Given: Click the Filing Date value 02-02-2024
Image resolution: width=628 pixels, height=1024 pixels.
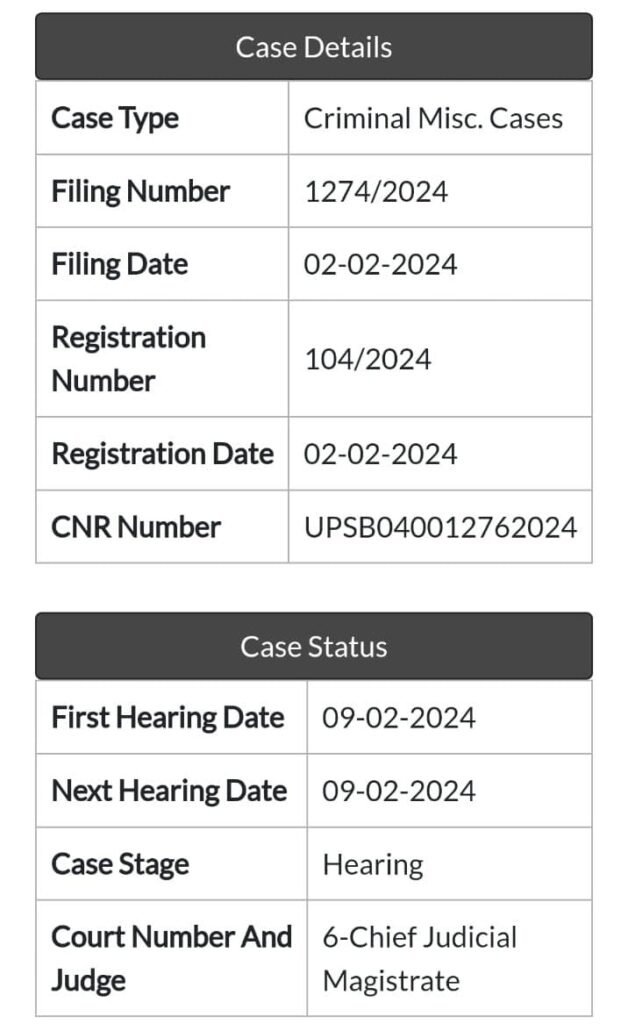Looking at the screenshot, I should (x=380, y=264).
